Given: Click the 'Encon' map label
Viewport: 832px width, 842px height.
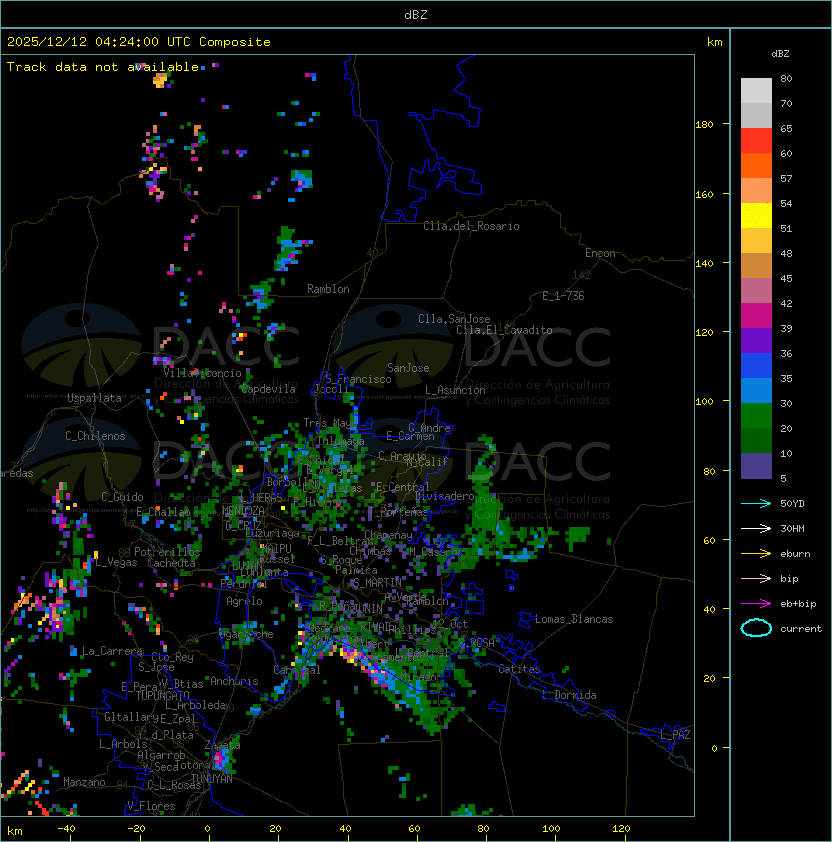Looking at the screenshot, I should pos(600,253).
